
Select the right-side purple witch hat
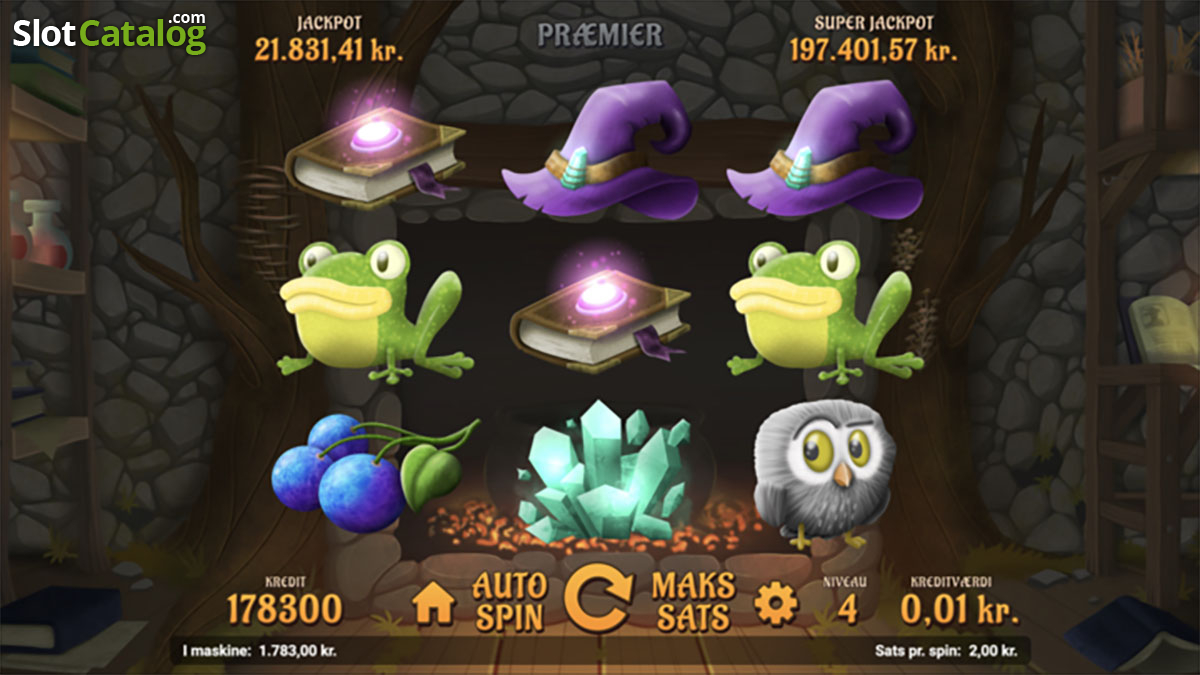(x=825, y=150)
